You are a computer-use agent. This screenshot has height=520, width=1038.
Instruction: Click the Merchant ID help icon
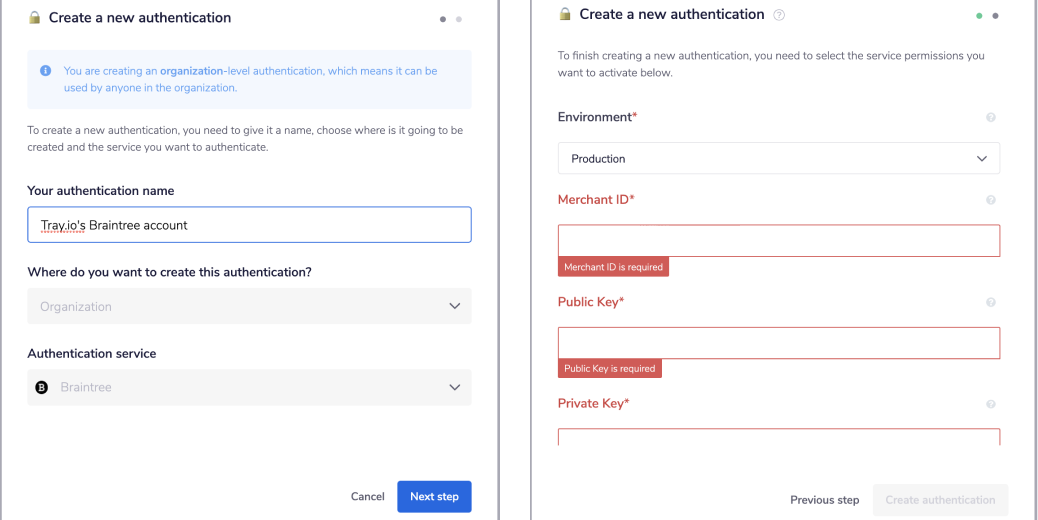pos(990,200)
